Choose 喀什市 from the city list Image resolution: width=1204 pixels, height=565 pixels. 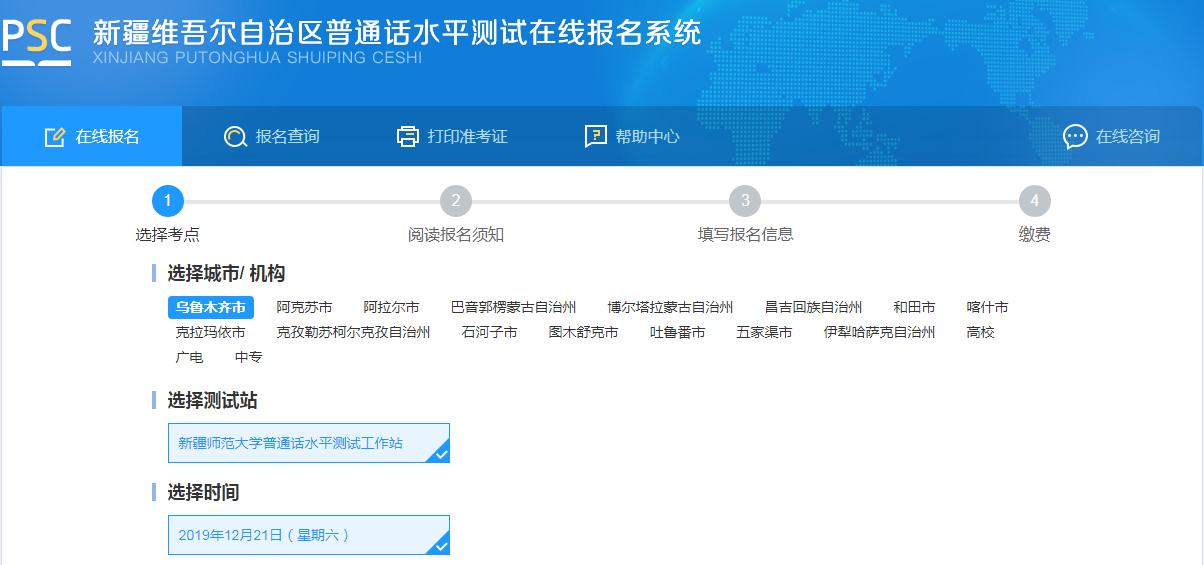[x=987, y=307]
